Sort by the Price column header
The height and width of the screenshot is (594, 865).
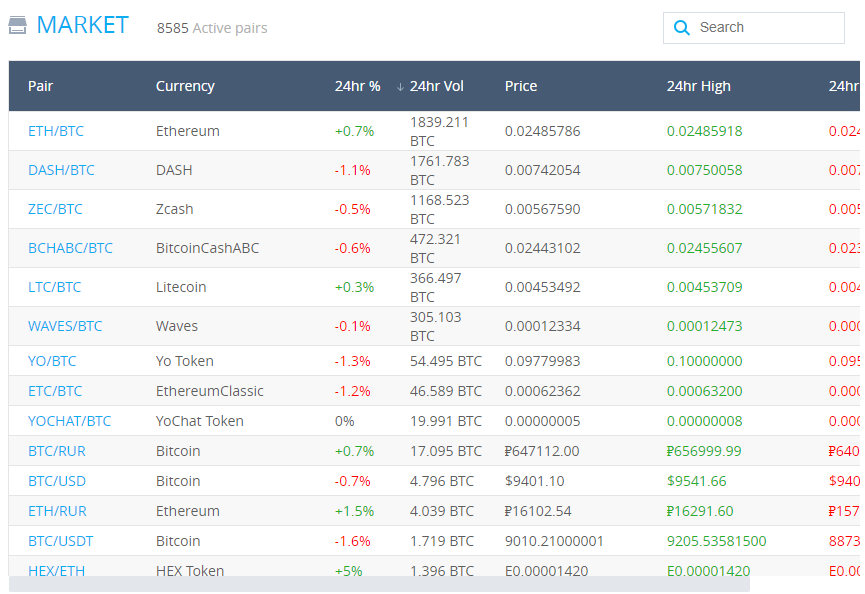pyautogui.click(x=521, y=86)
